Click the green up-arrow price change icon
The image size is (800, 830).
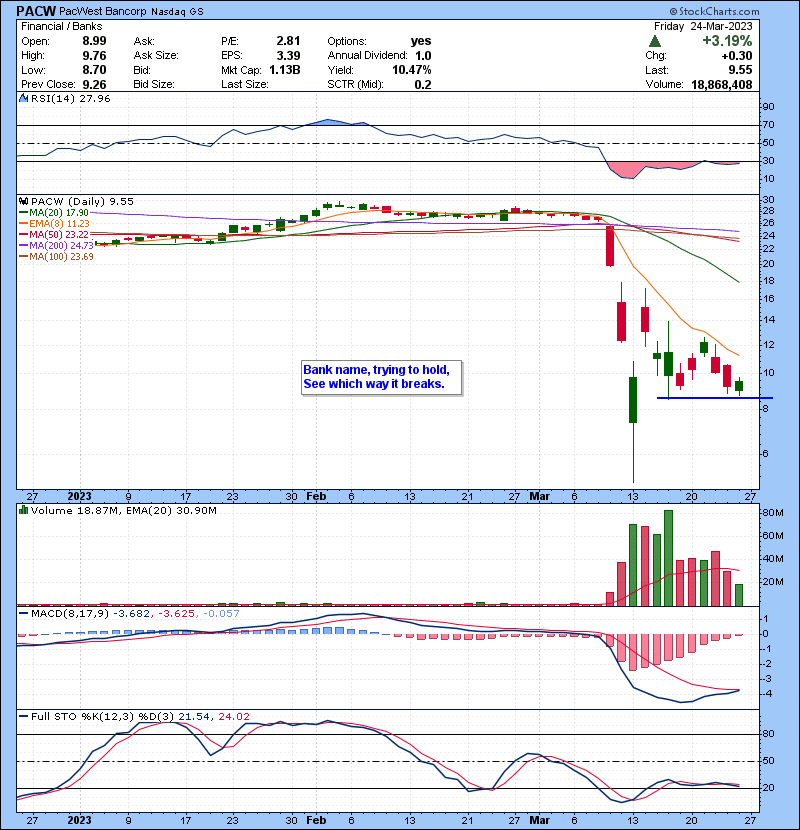(x=654, y=42)
